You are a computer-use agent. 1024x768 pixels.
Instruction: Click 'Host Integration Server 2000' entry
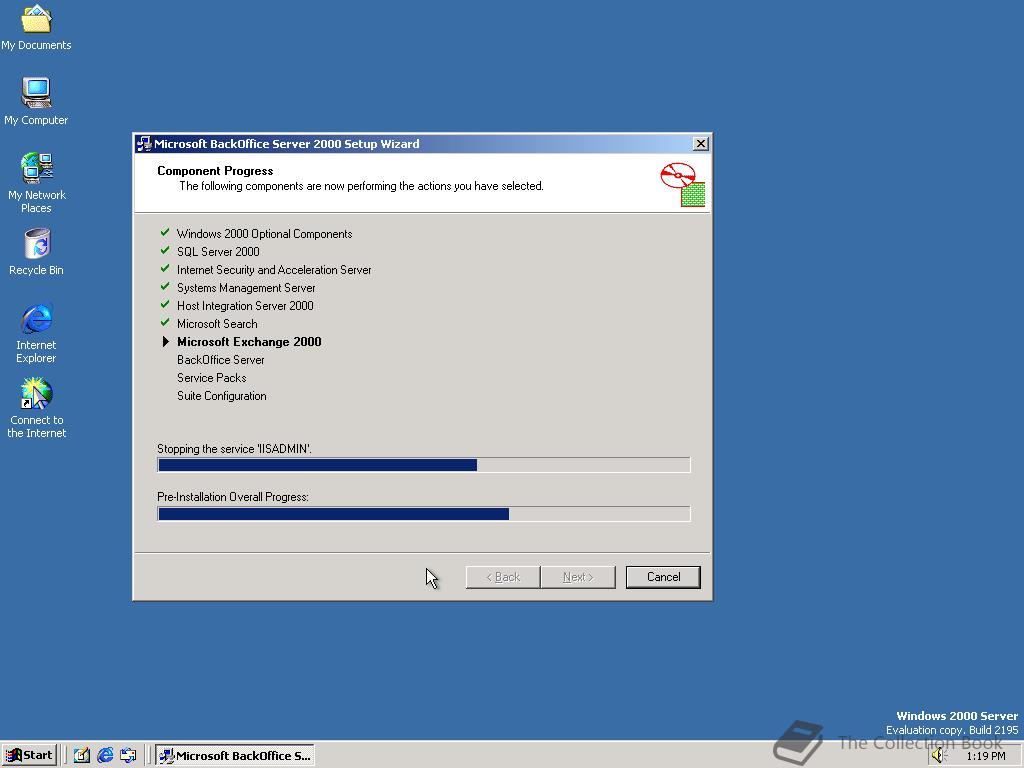[x=245, y=306]
